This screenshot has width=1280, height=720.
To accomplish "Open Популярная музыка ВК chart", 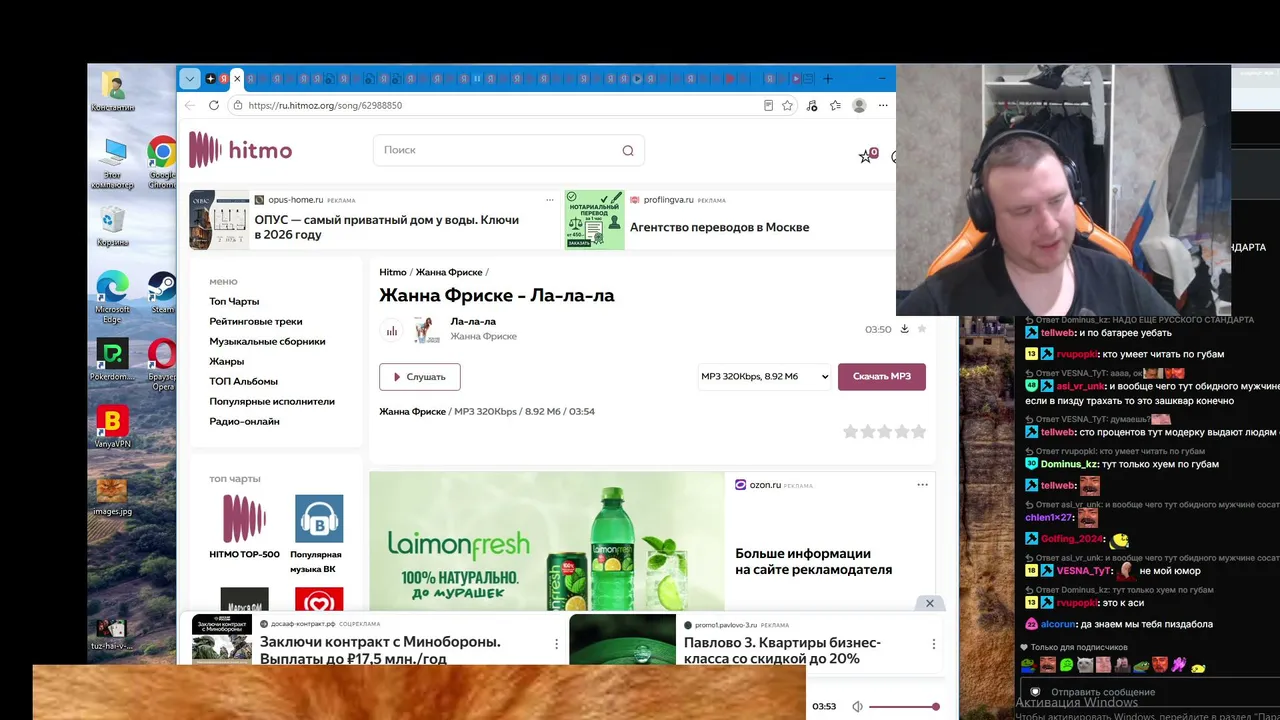I will coord(316,534).
